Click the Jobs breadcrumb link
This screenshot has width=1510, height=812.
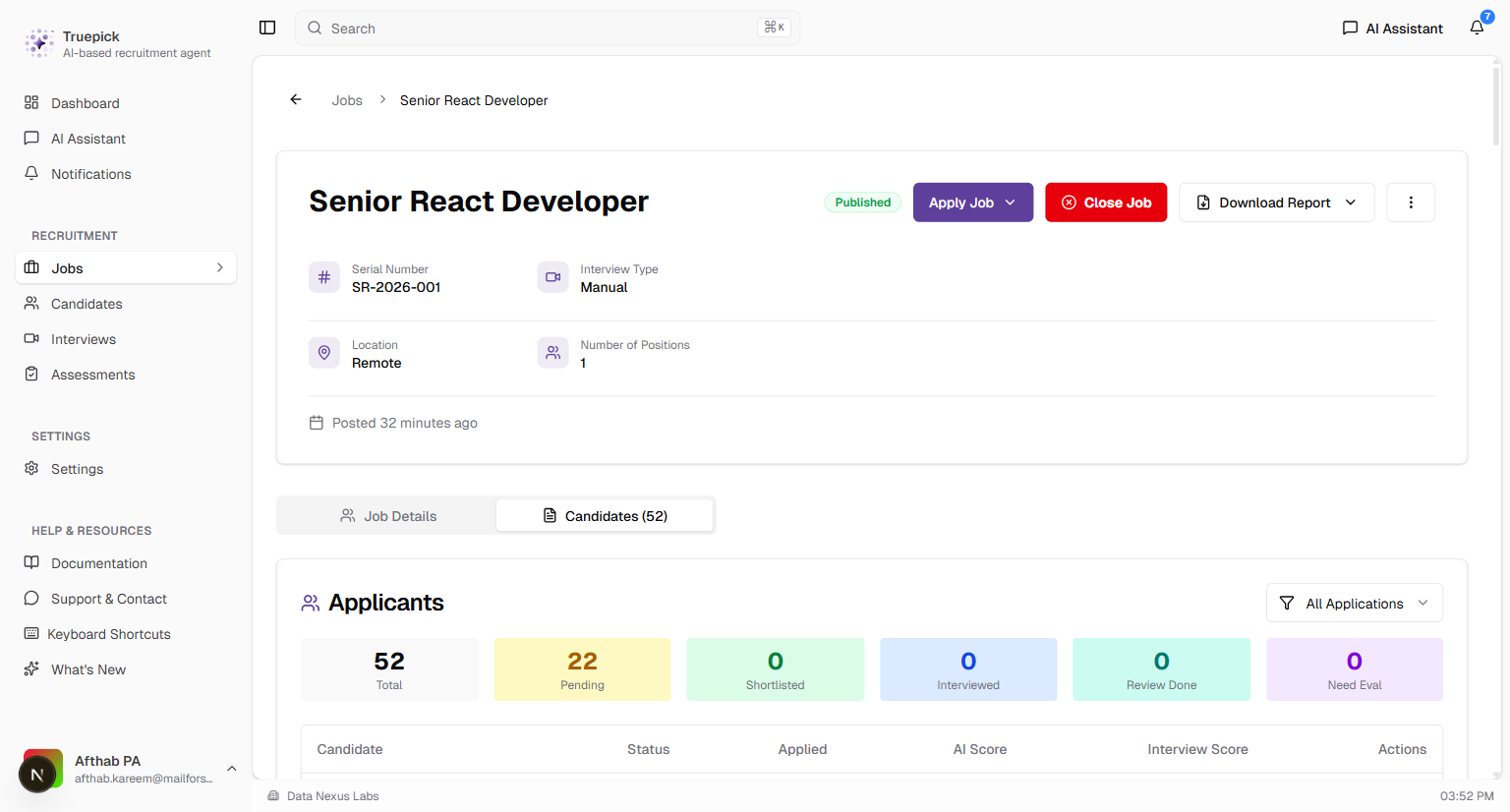pyautogui.click(x=347, y=100)
